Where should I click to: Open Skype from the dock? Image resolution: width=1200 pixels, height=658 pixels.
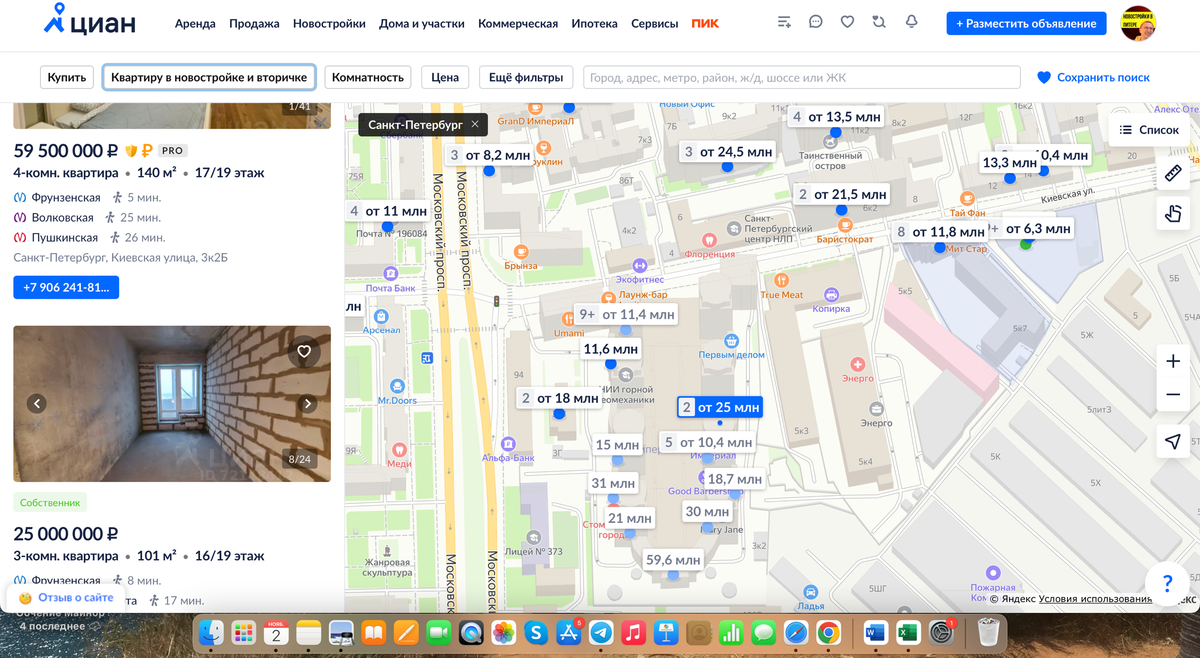click(536, 632)
